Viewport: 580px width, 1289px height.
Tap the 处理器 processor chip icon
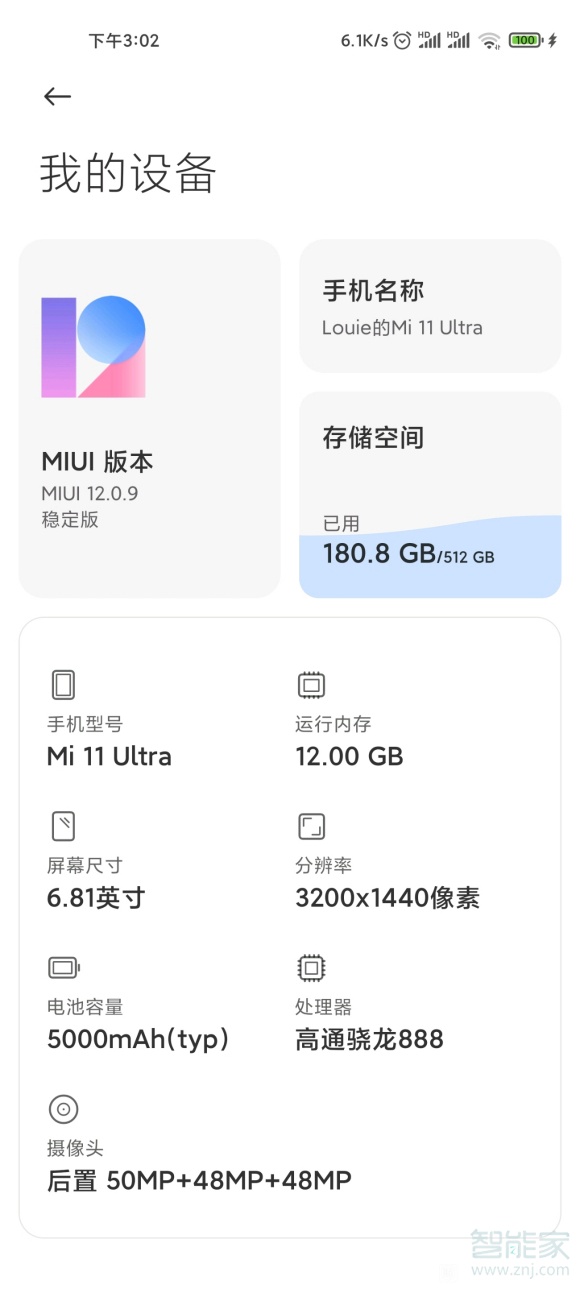click(311, 967)
